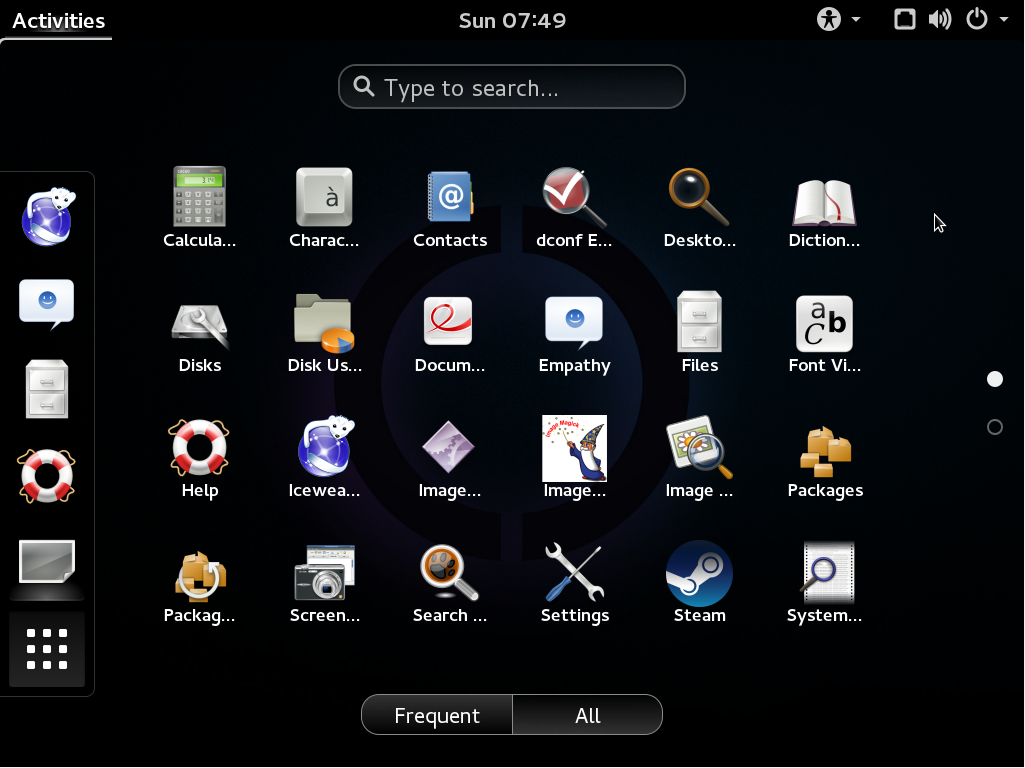Screen dimensions: 1025x768
Task: Click the Activities button
Action: click(x=58, y=20)
